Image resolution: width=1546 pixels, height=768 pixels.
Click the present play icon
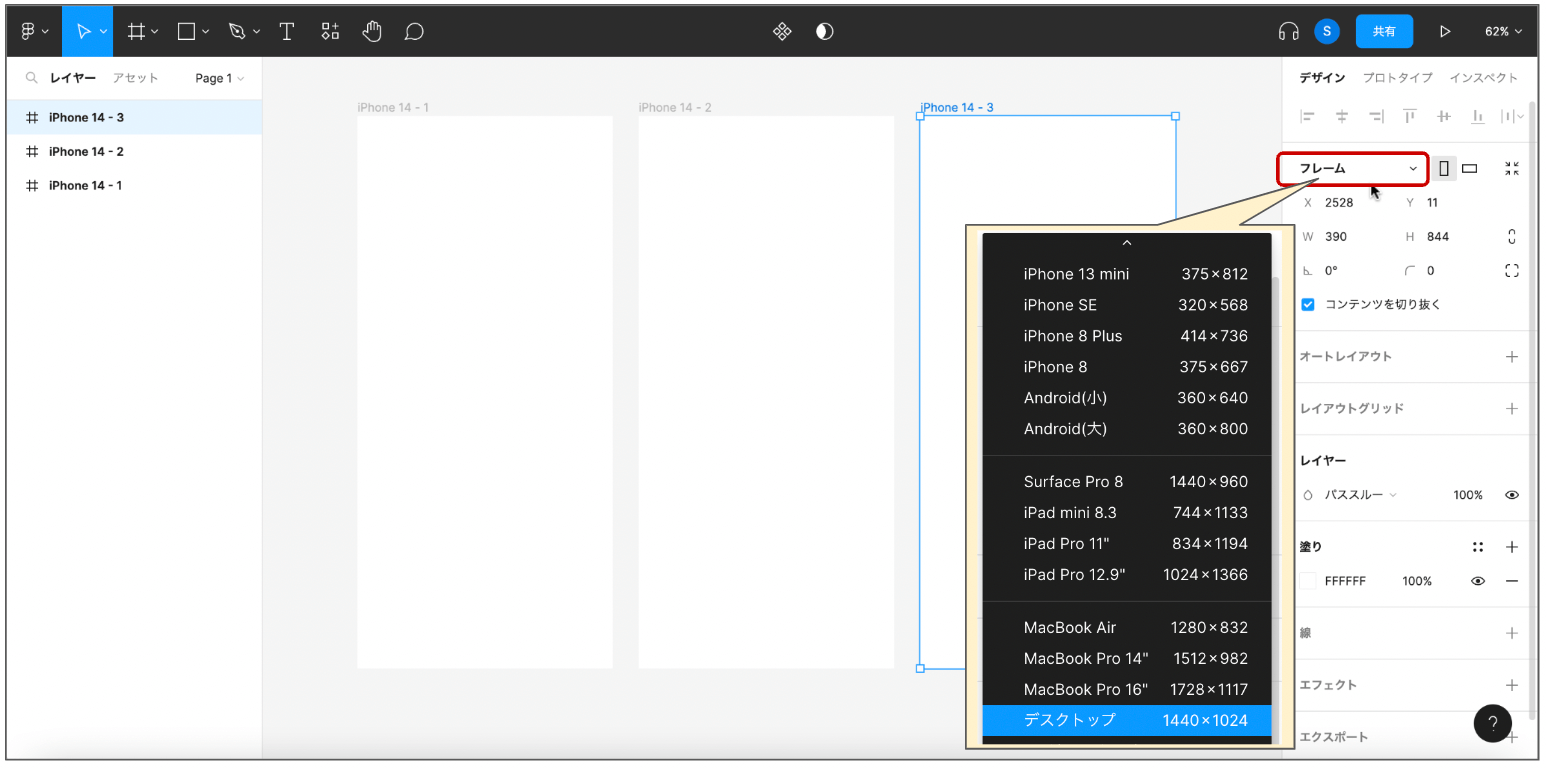click(1444, 31)
